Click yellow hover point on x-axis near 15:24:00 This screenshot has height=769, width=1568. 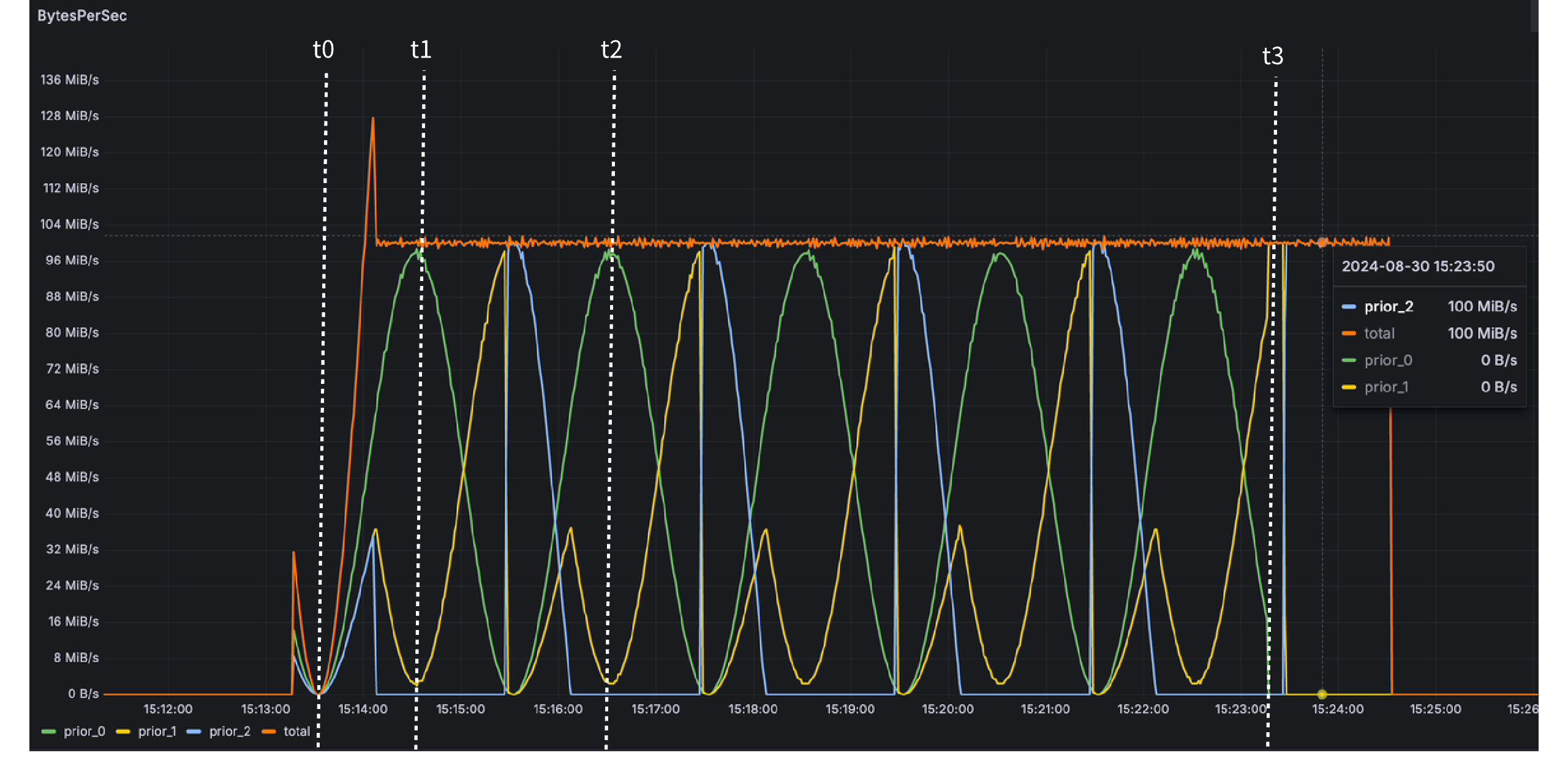[1322, 694]
